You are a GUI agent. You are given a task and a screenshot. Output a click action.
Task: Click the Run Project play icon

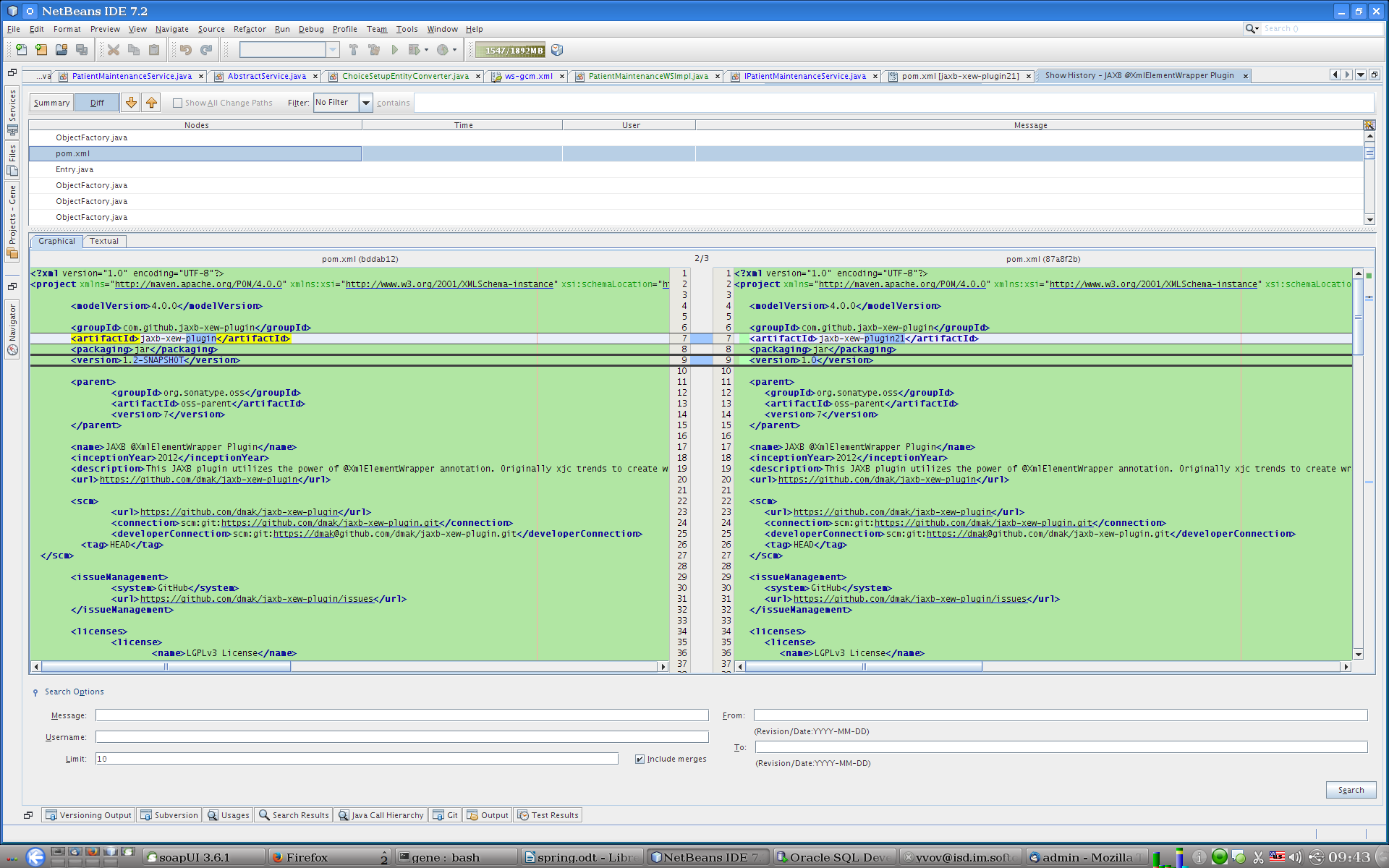click(394, 50)
